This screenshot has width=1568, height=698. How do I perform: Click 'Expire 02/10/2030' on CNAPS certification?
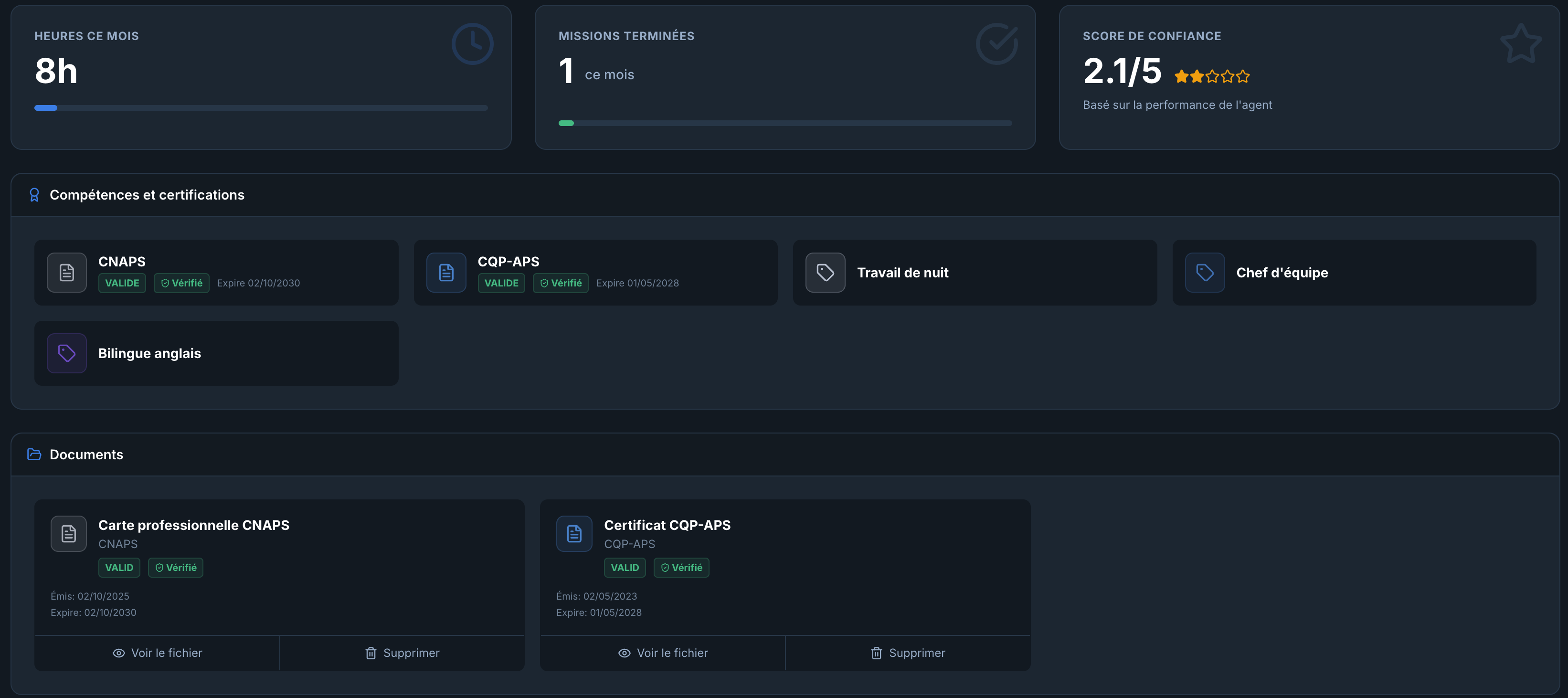pos(258,283)
